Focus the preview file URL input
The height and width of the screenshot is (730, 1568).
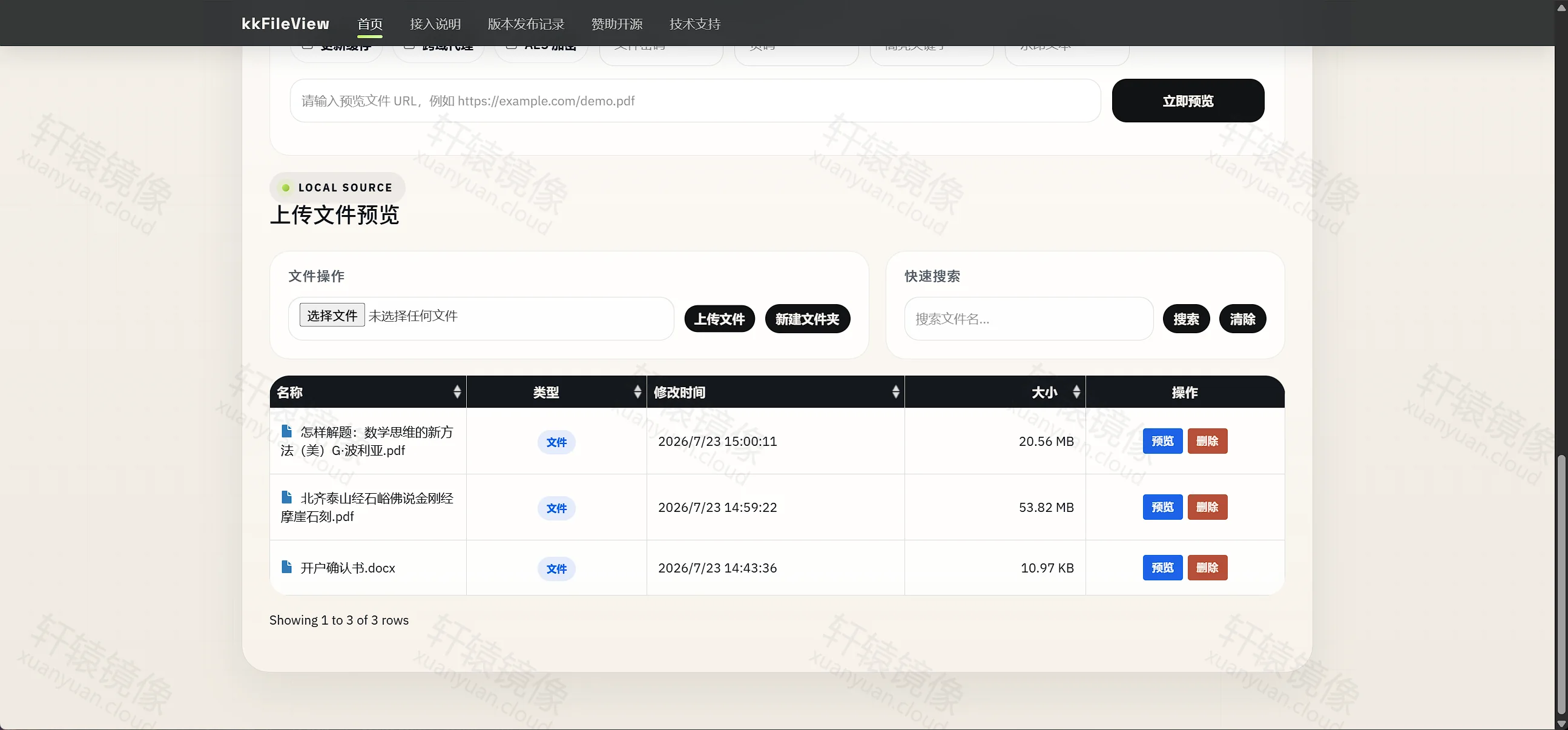[695, 101]
